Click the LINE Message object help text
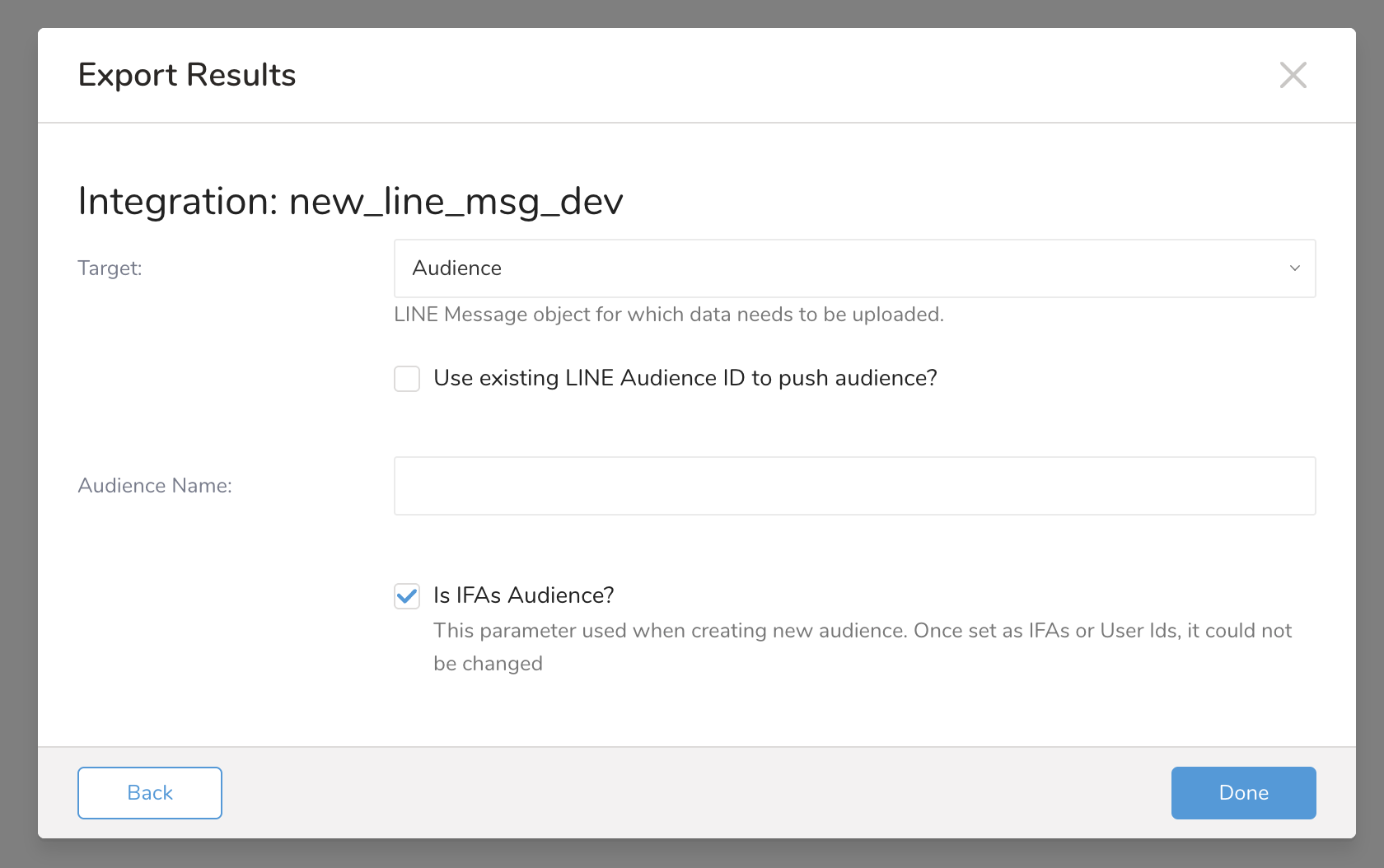This screenshot has width=1384, height=868. pos(668,315)
